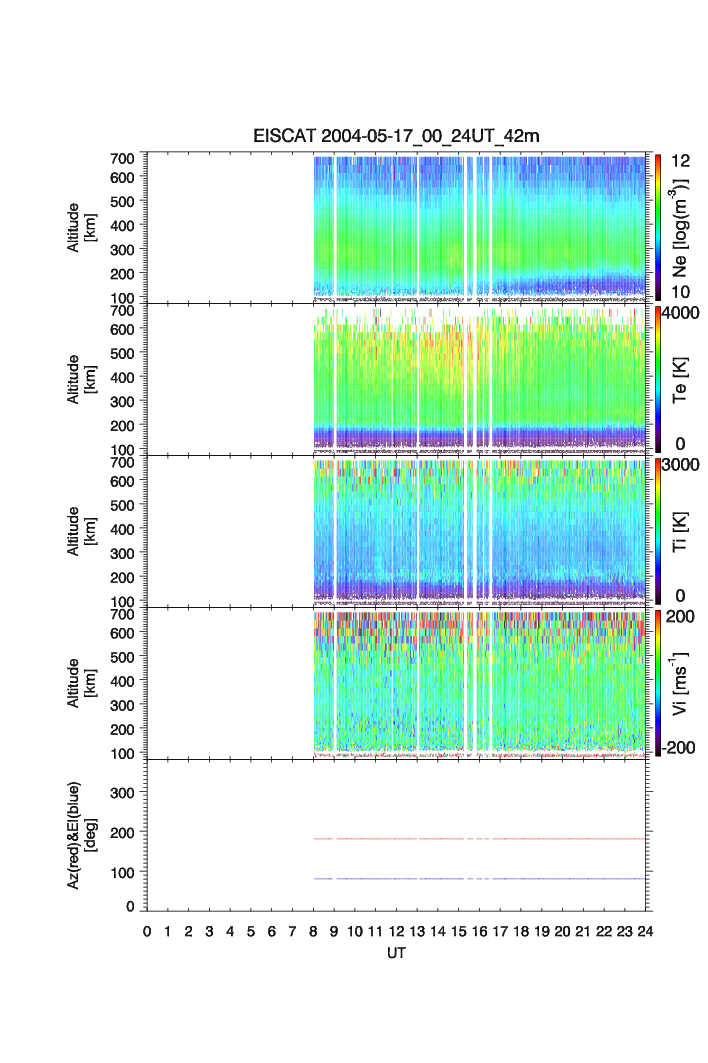Click the plot title EISCAT 2004-05-17_00_24UT_42m

point(399,137)
